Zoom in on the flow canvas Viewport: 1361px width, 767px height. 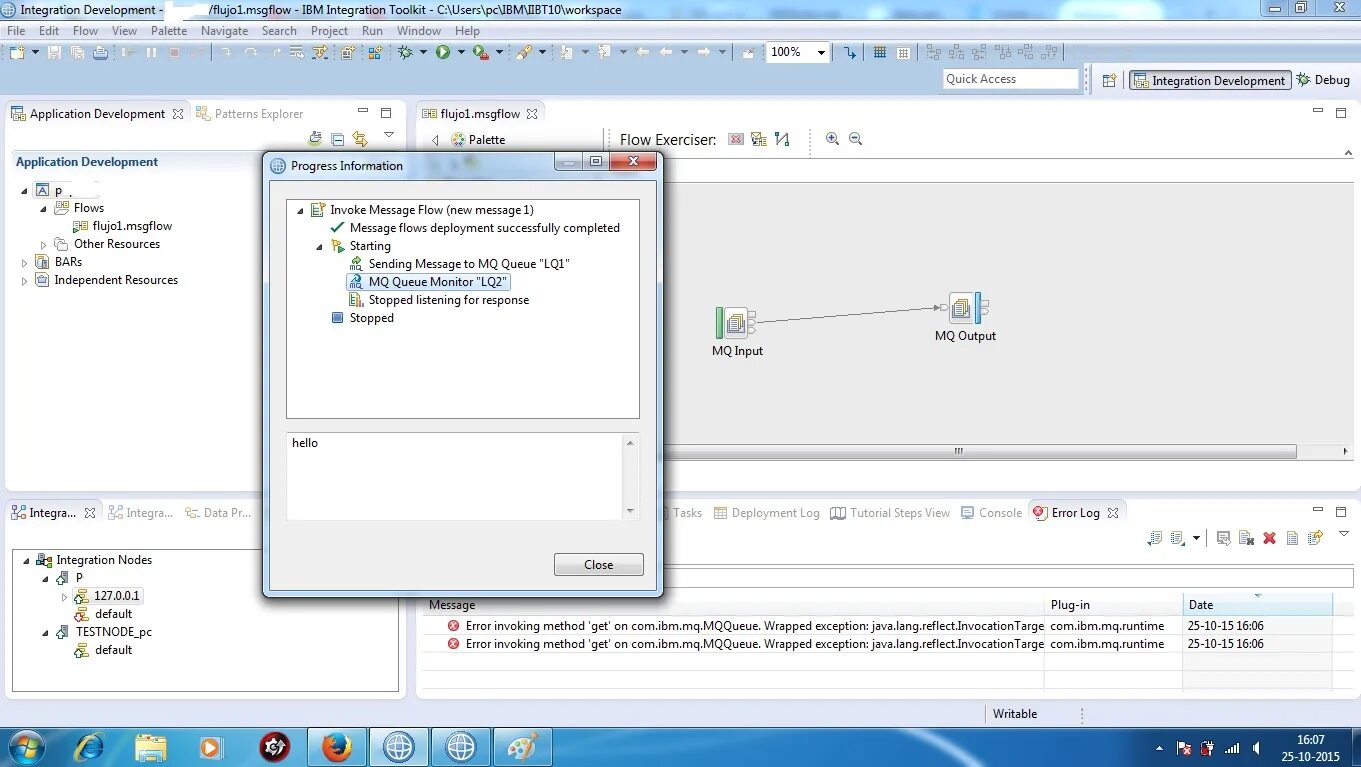832,139
